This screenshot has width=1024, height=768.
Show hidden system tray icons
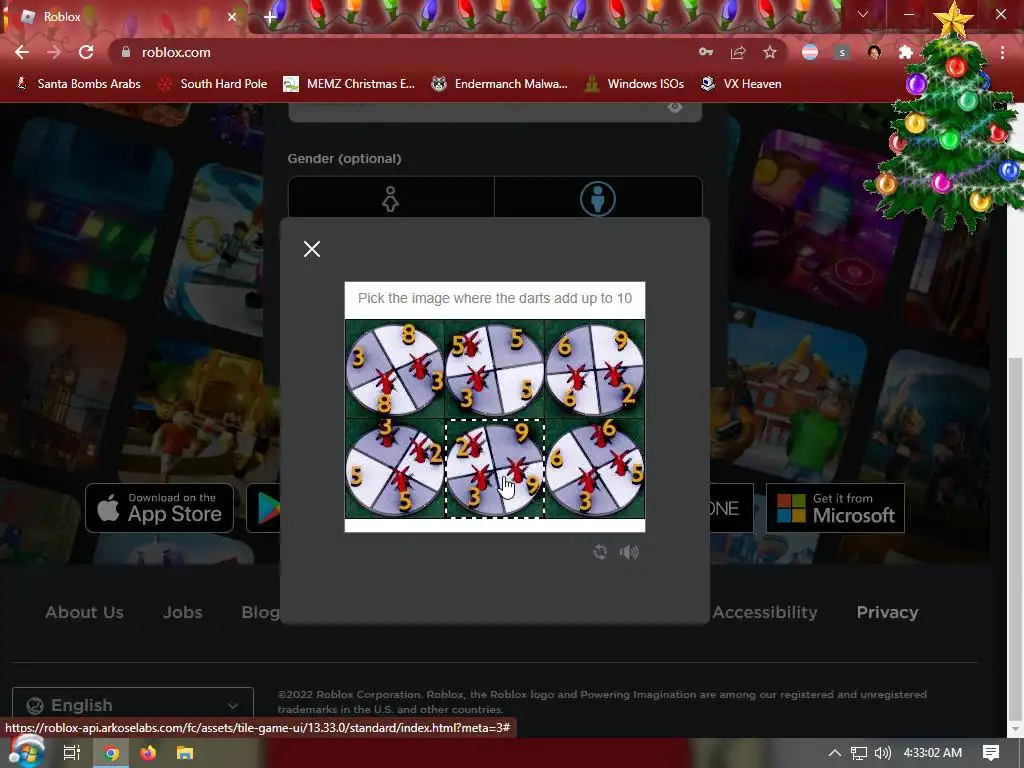coord(835,753)
